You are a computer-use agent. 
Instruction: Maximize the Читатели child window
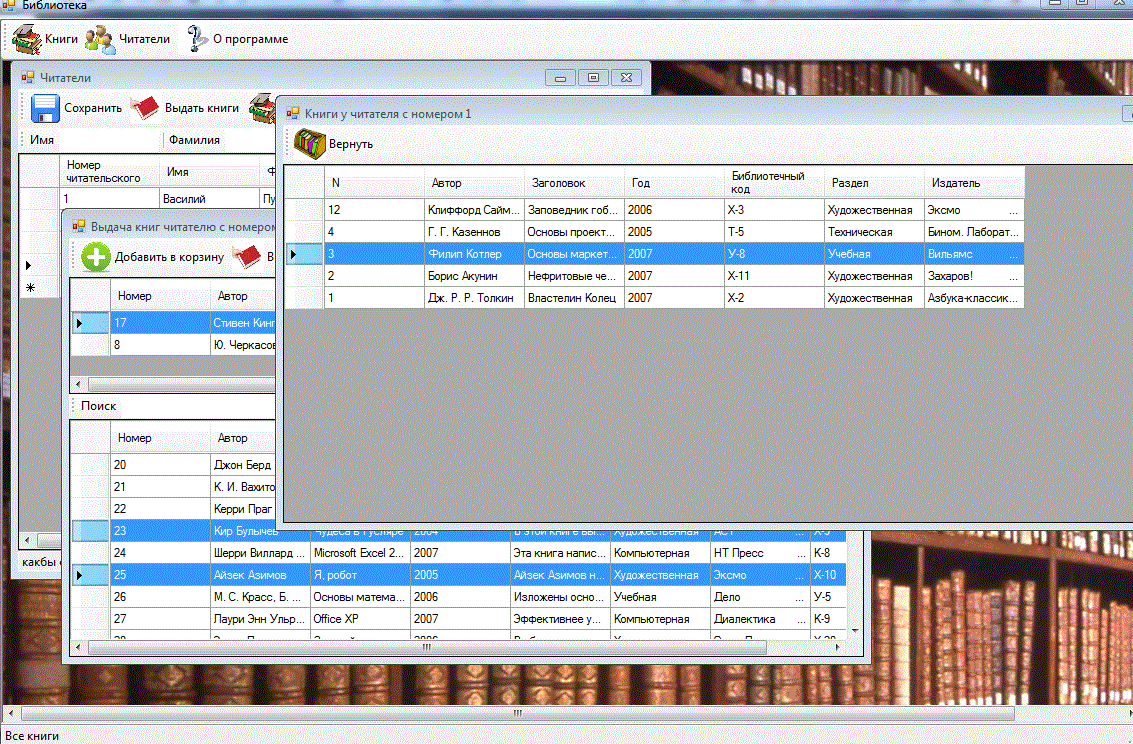(593, 78)
